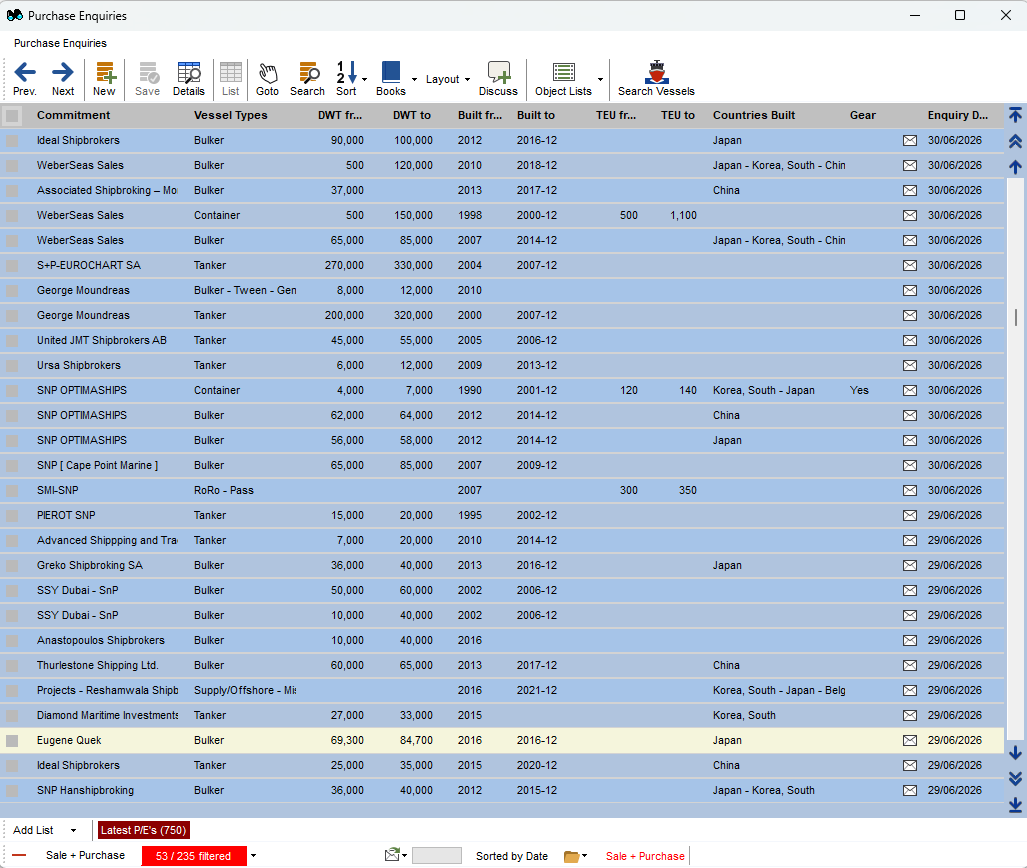
Task: Check the Ursa Shipbrokers row checkbox
Action: [x=12, y=366]
